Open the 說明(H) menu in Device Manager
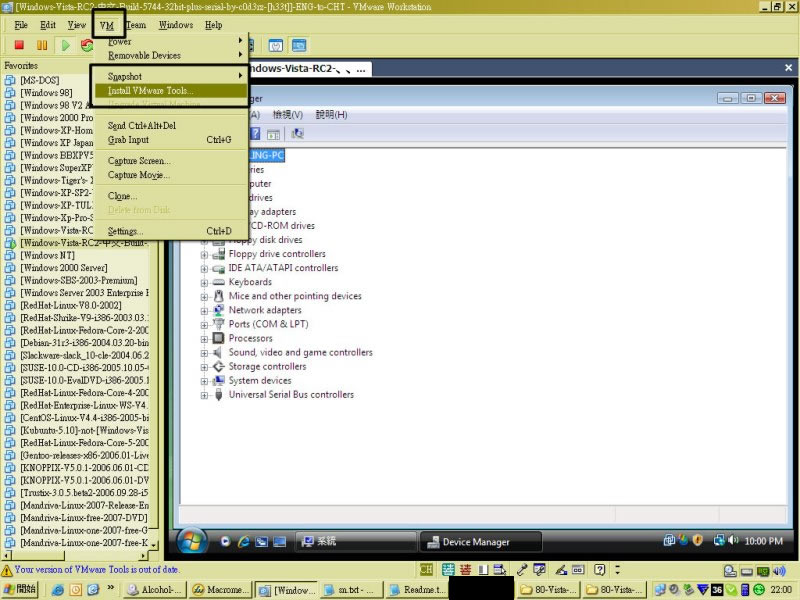This screenshot has width=800, height=600. tap(332, 115)
